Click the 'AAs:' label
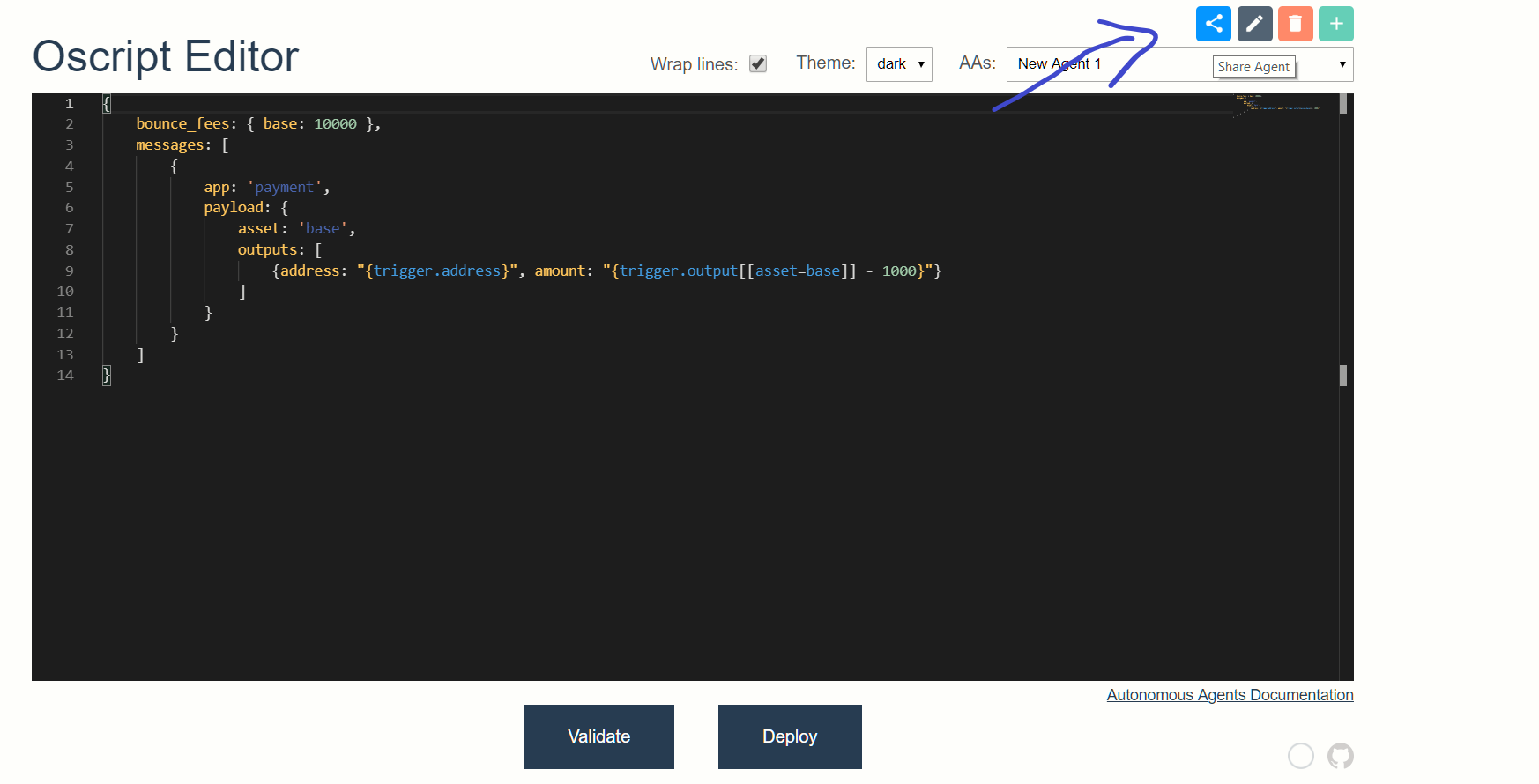Screen dimensions: 1539x784 pyautogui.click(x=977, y=63)
